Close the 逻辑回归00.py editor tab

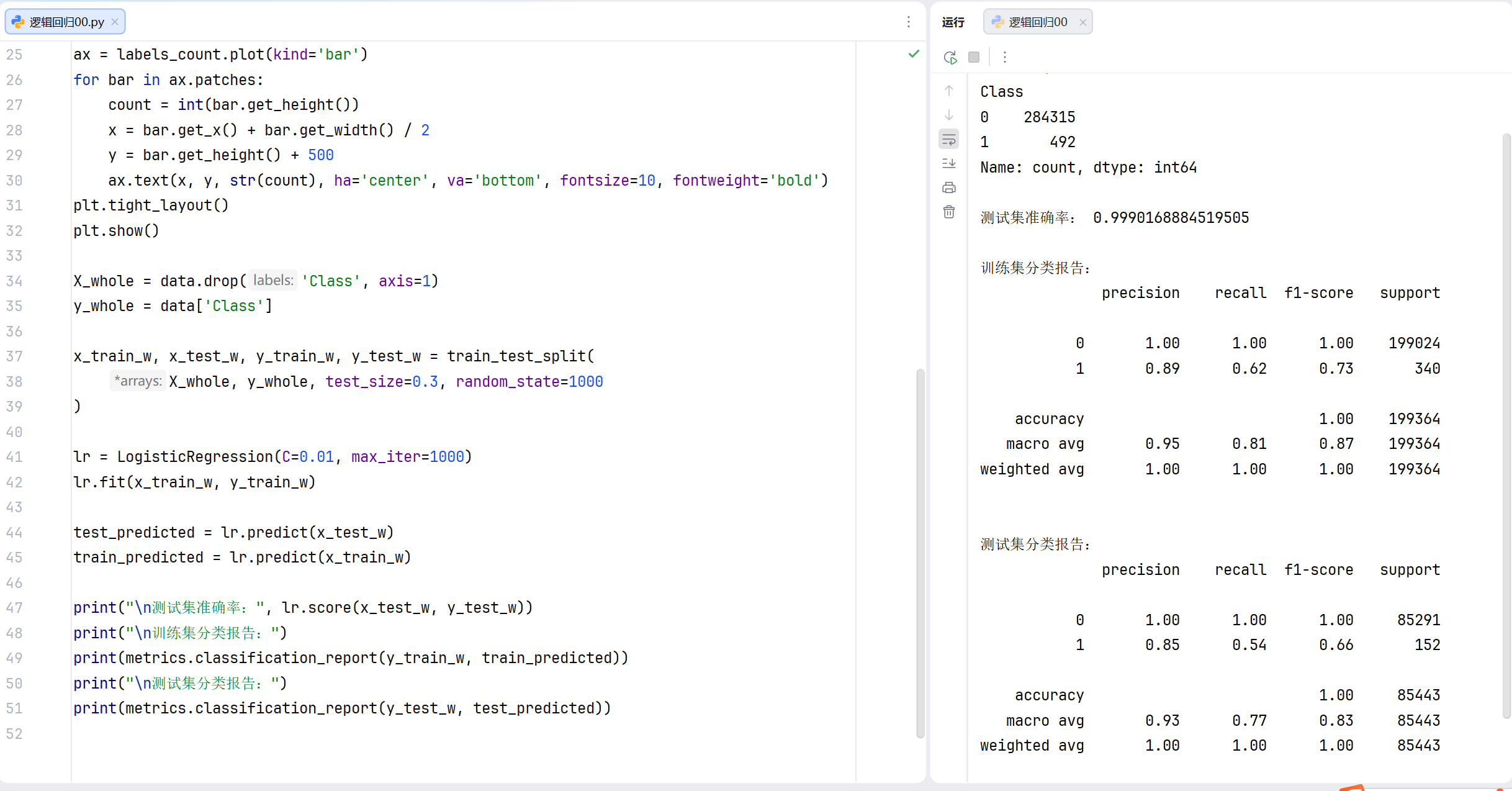pyautogui.click(x=115, y=22)
